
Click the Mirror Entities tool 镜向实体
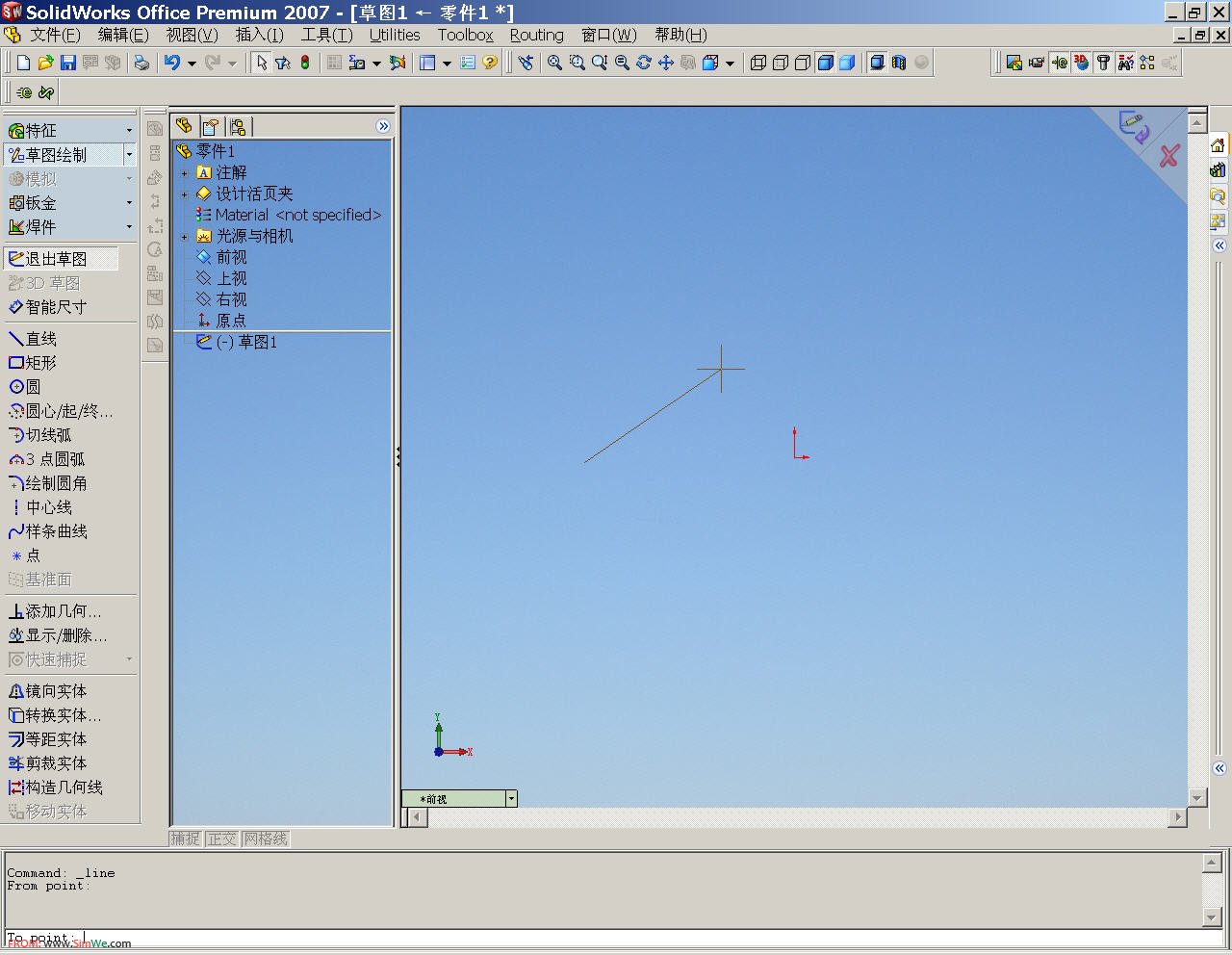[48, 691]
